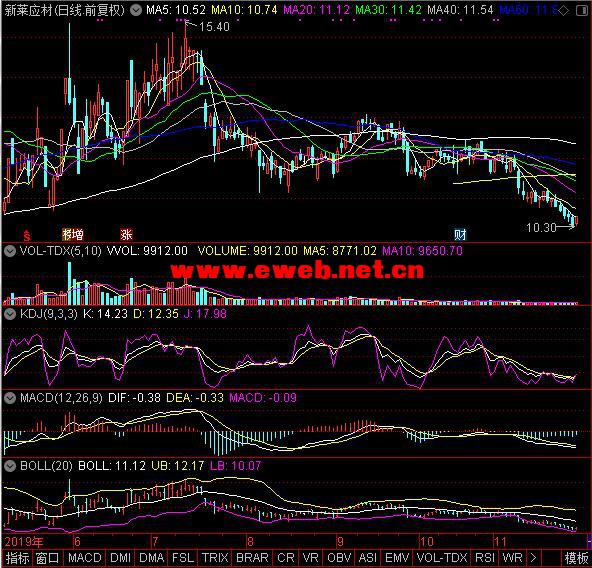Click the MACD(12,26,9) panel title
Image resolution: width=592 pixels, height=568 pixels.
[x=61, y=398]
